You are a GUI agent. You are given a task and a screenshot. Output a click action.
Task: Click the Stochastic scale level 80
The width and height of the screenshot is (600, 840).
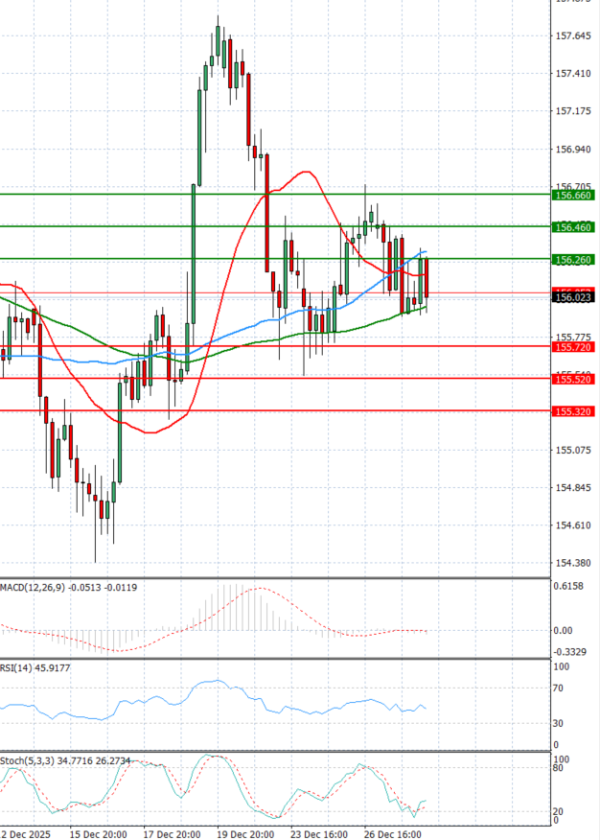pyautogui.click(x=562, y=770)
